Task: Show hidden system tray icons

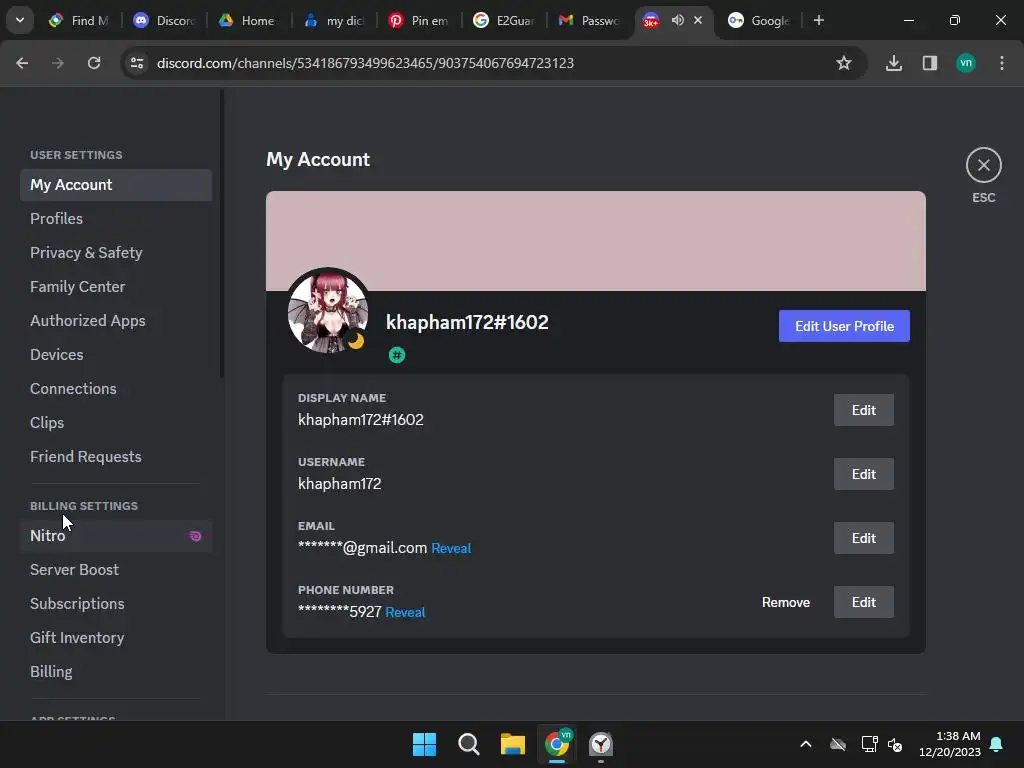Action: [x=806, y=744]
